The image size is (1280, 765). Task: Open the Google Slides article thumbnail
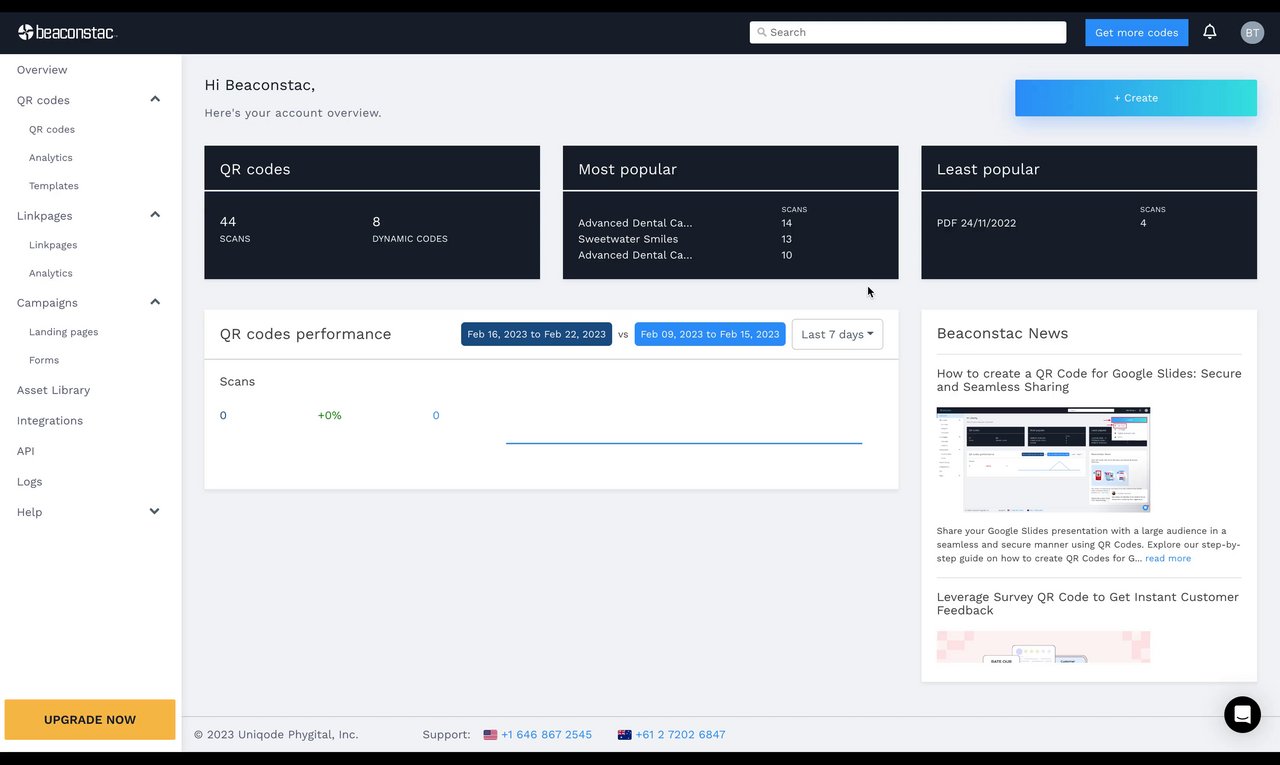click(x=1043, y=460)
